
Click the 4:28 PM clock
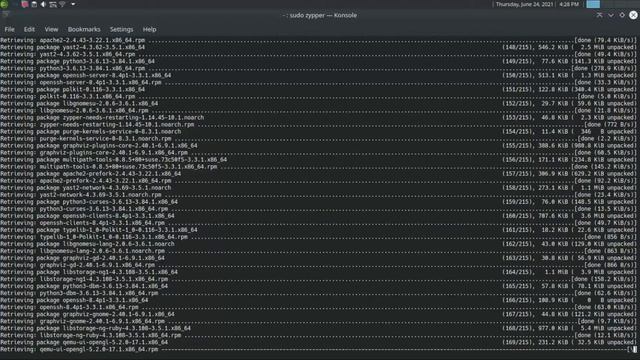coord(569,4)
